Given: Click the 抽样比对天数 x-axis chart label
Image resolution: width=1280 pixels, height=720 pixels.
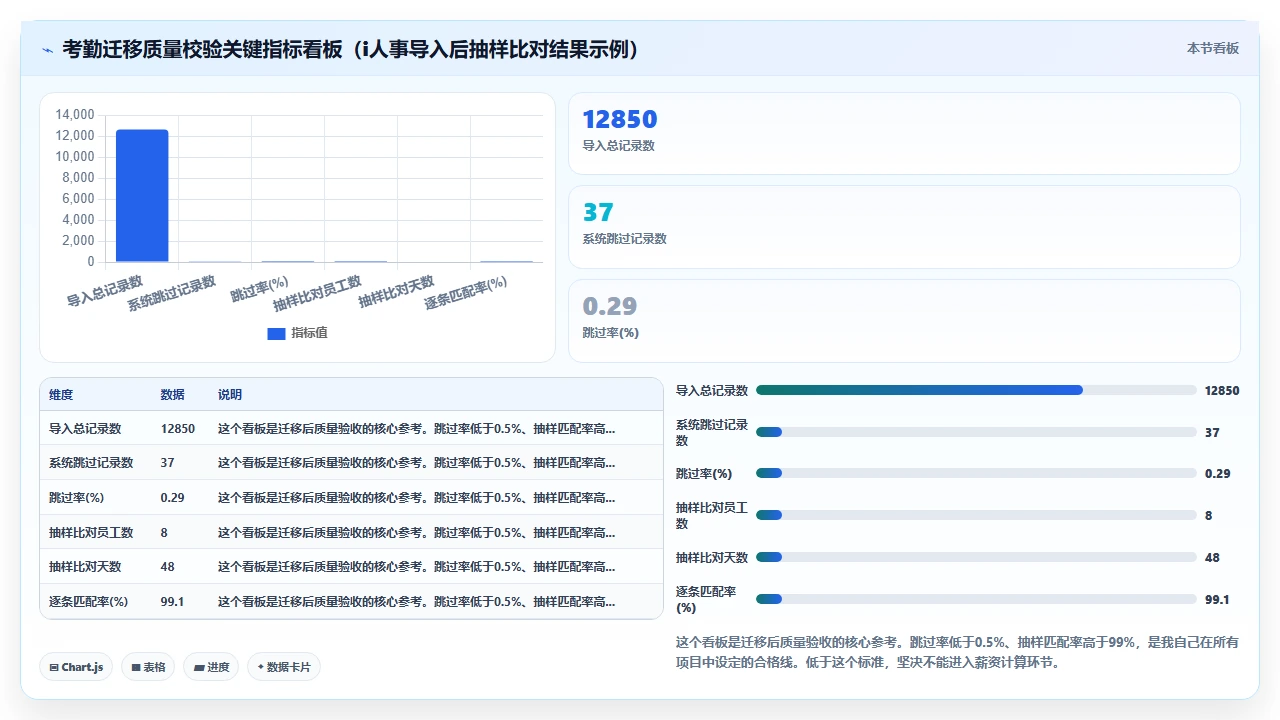Looking at the screenshot, I should pyautogui.click(x=397, y=291).
